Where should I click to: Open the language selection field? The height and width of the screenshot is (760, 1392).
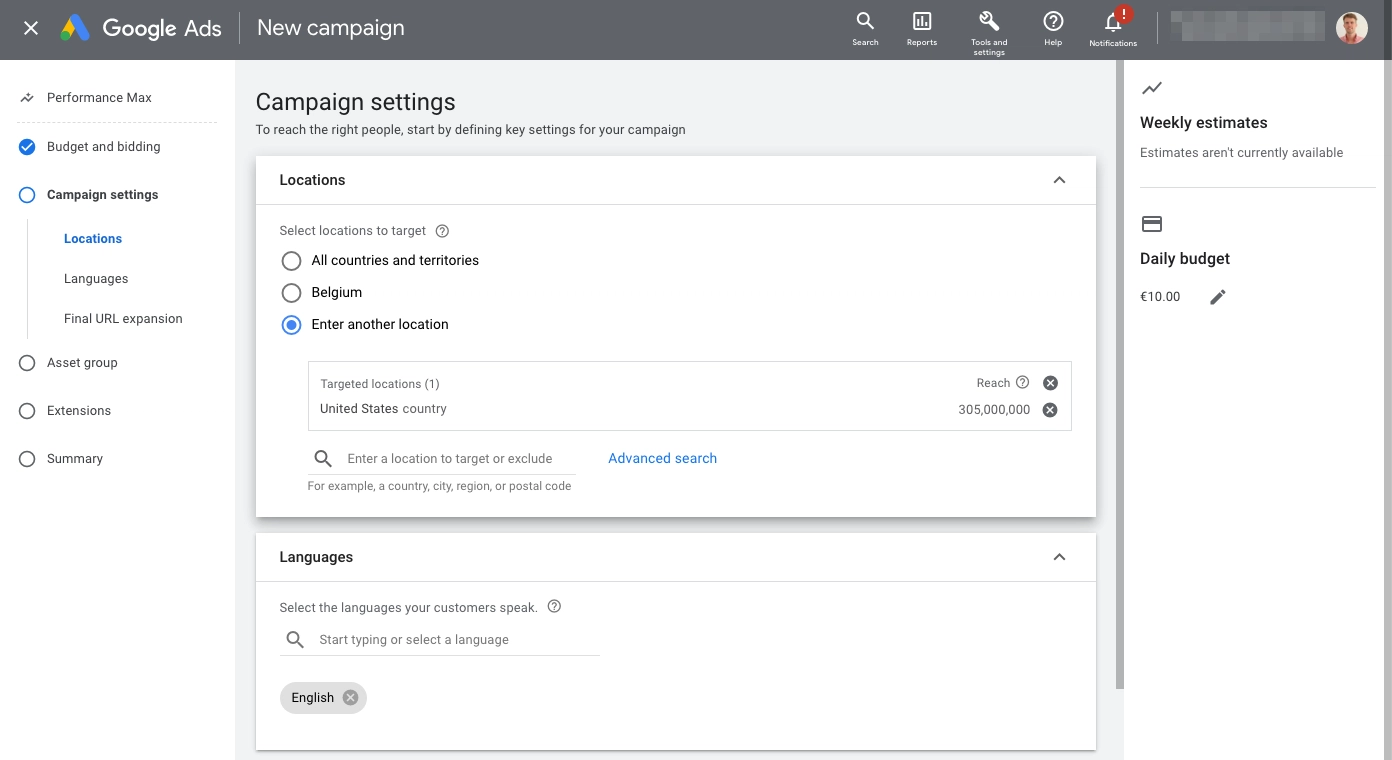point(440,640)
